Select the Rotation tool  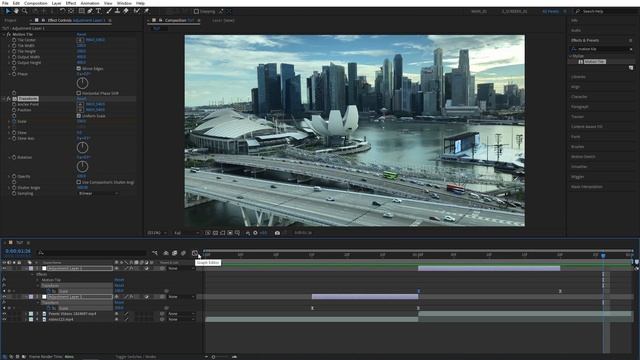[x=62, y=11]
